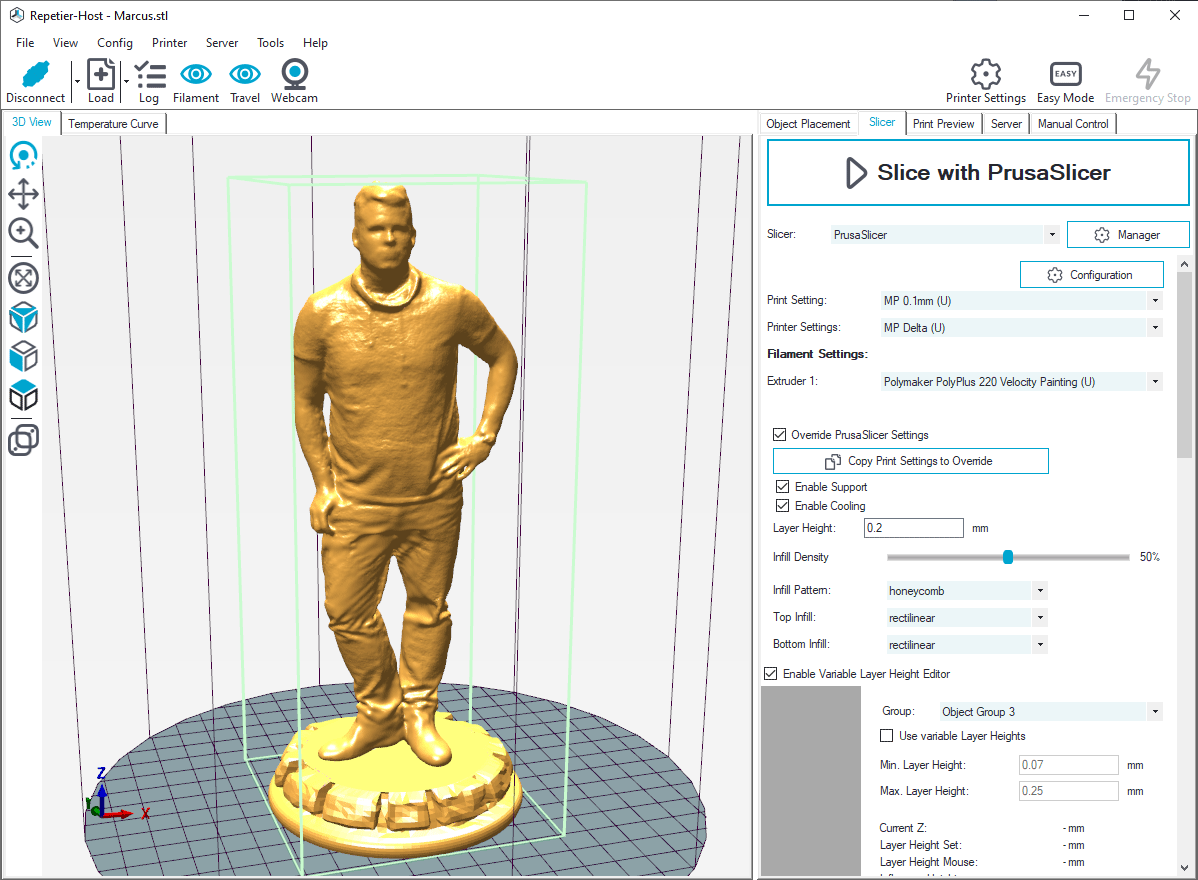
Task: Select the Move Viewport tool
Action: click(x=23, y=194)
